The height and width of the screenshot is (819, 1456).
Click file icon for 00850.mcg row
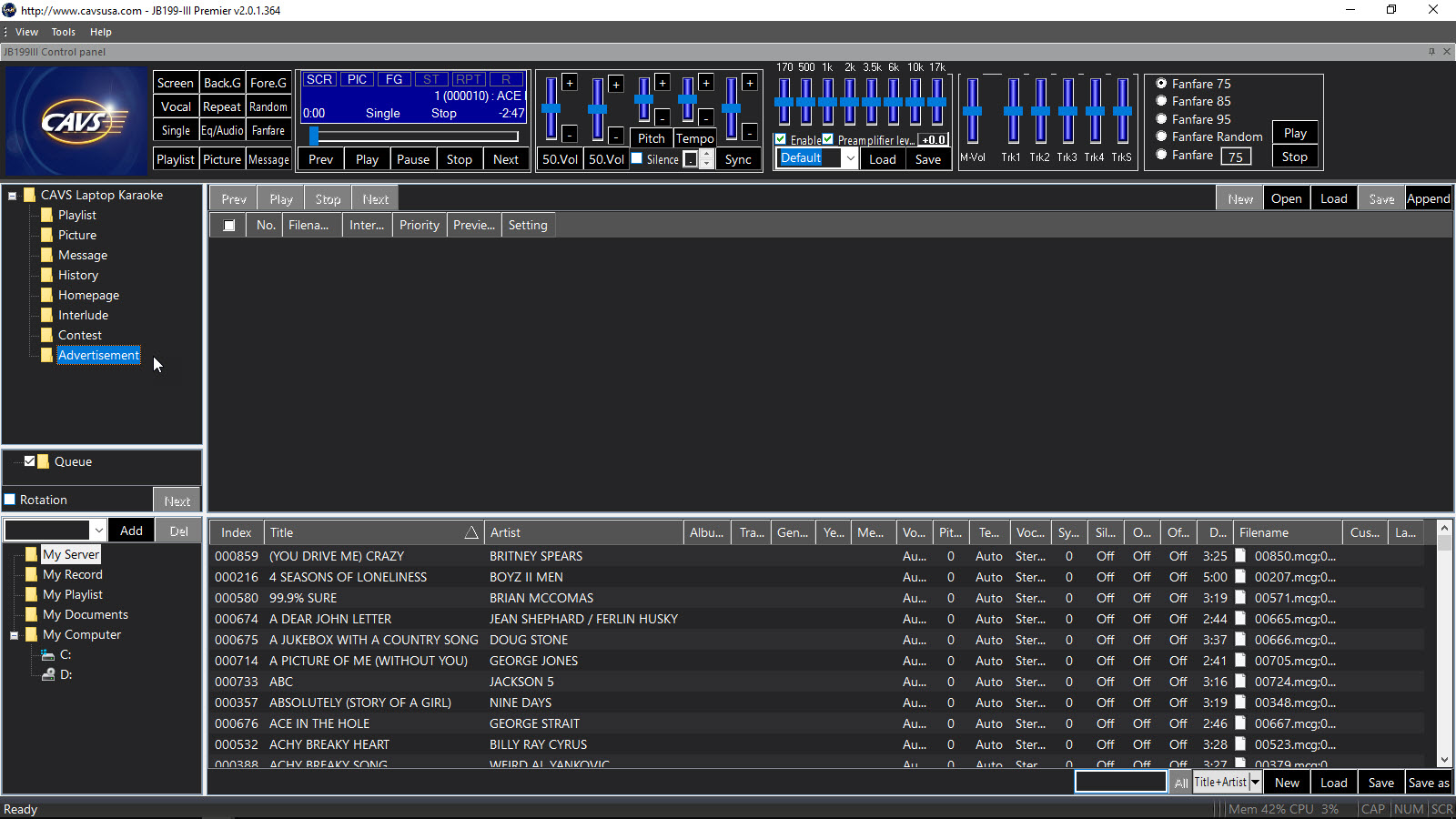1239,555
